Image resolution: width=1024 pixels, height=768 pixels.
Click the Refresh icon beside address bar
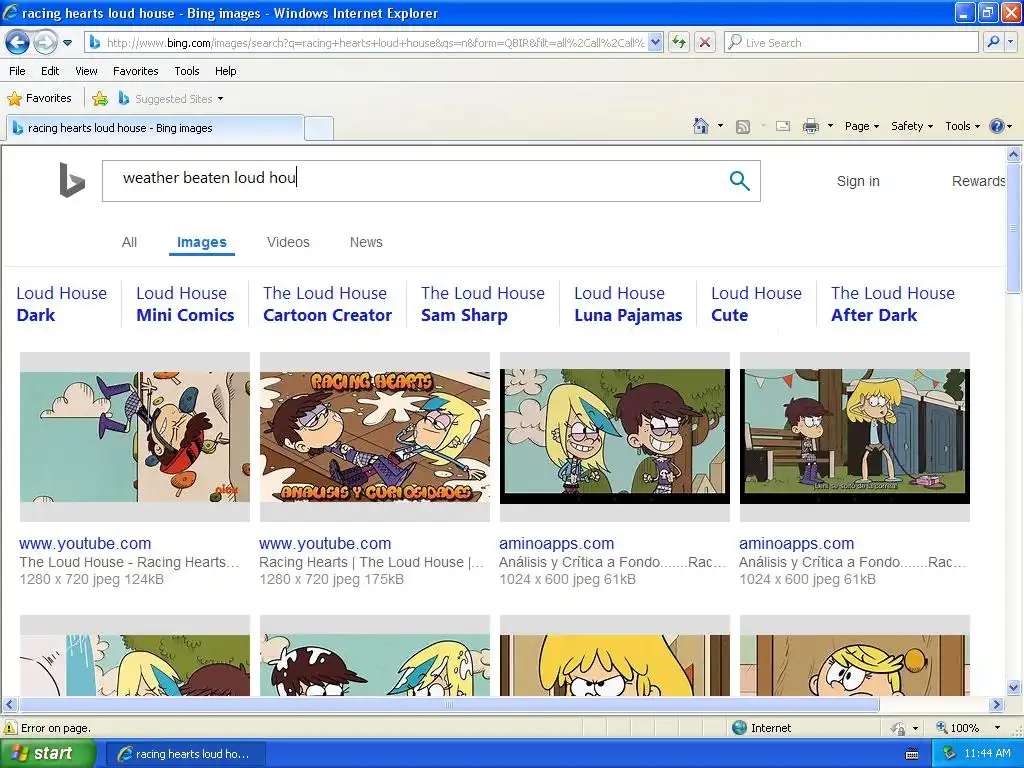tap(679, 42)
